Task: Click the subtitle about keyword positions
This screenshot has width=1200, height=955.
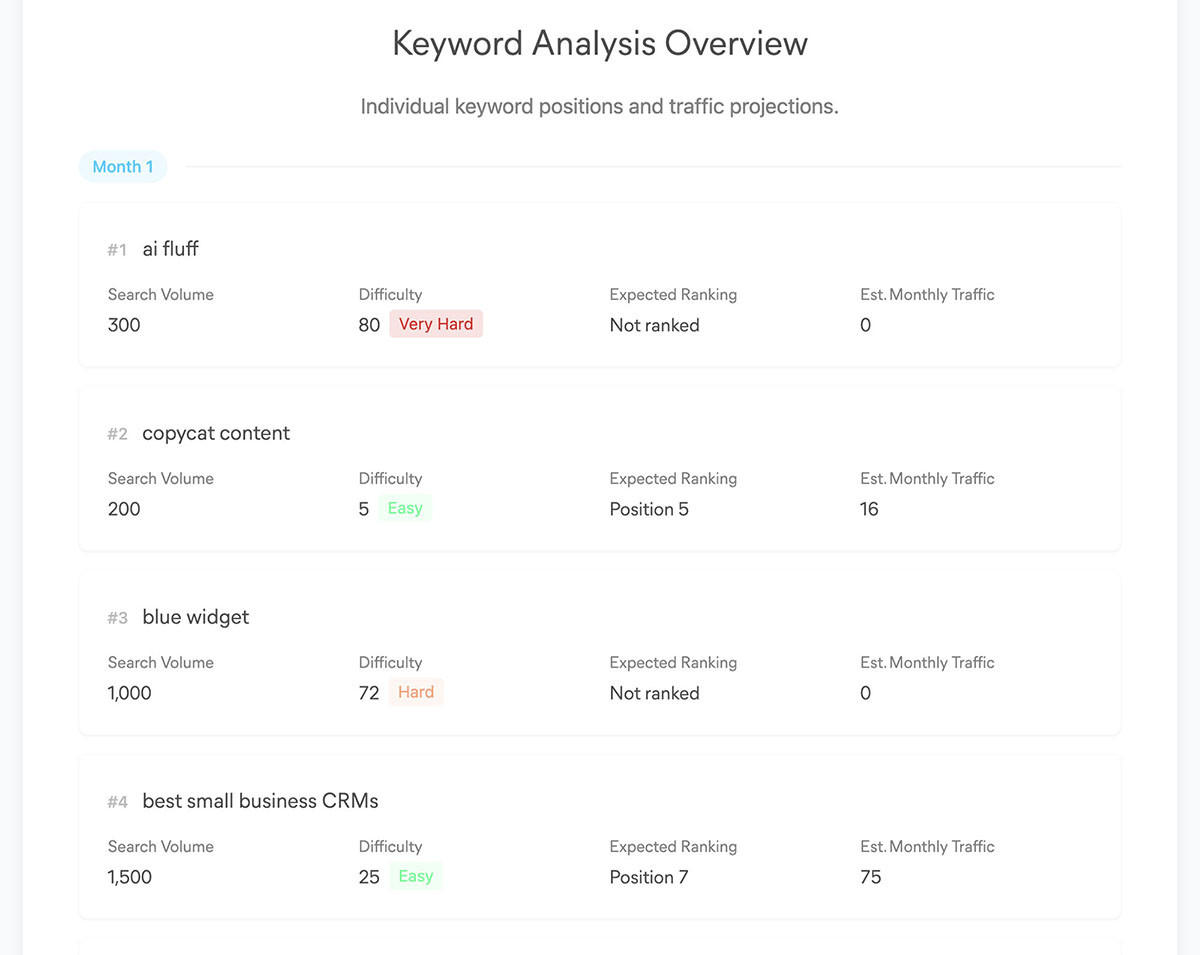Action: point(599,106)
